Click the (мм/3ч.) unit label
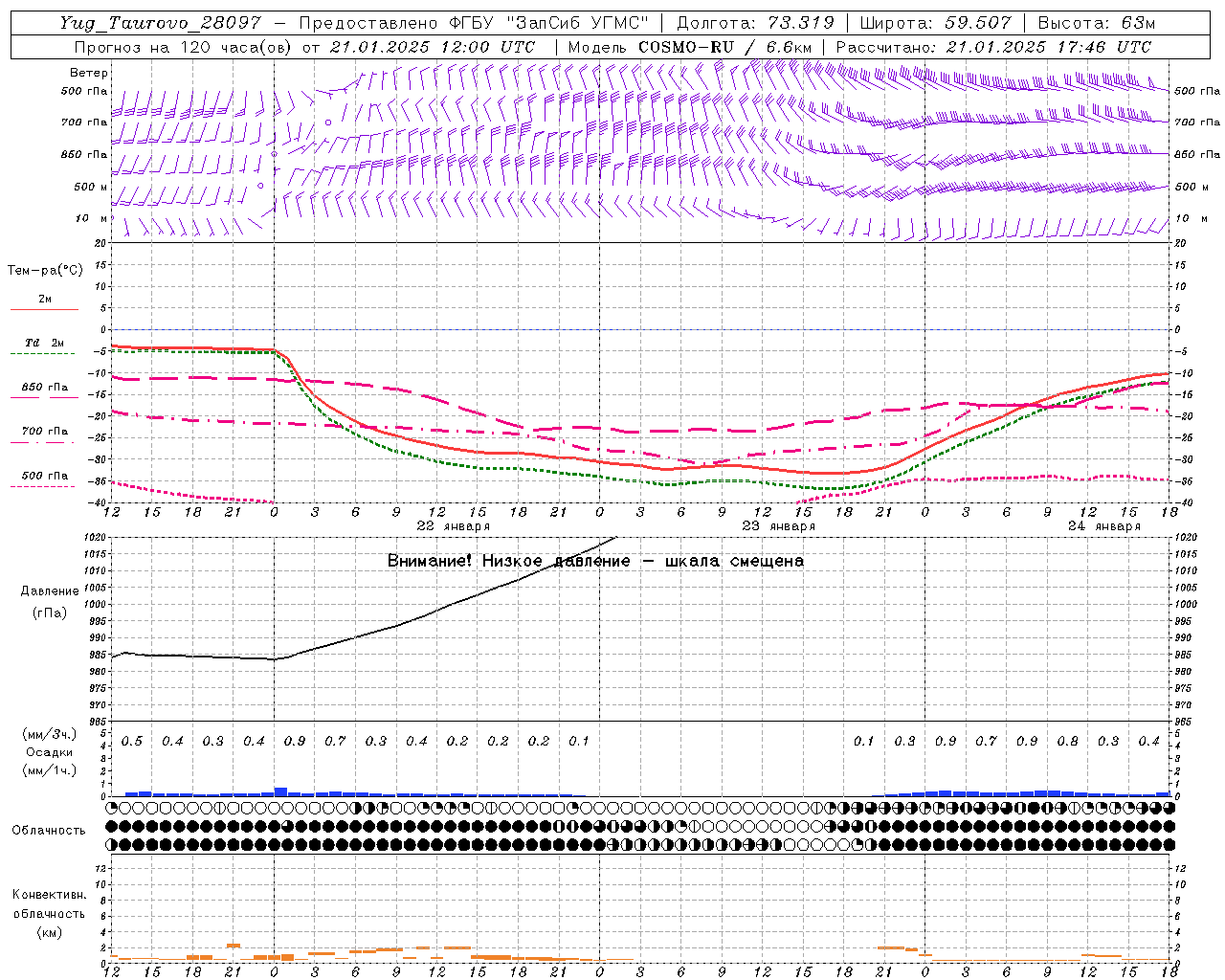 50,734
